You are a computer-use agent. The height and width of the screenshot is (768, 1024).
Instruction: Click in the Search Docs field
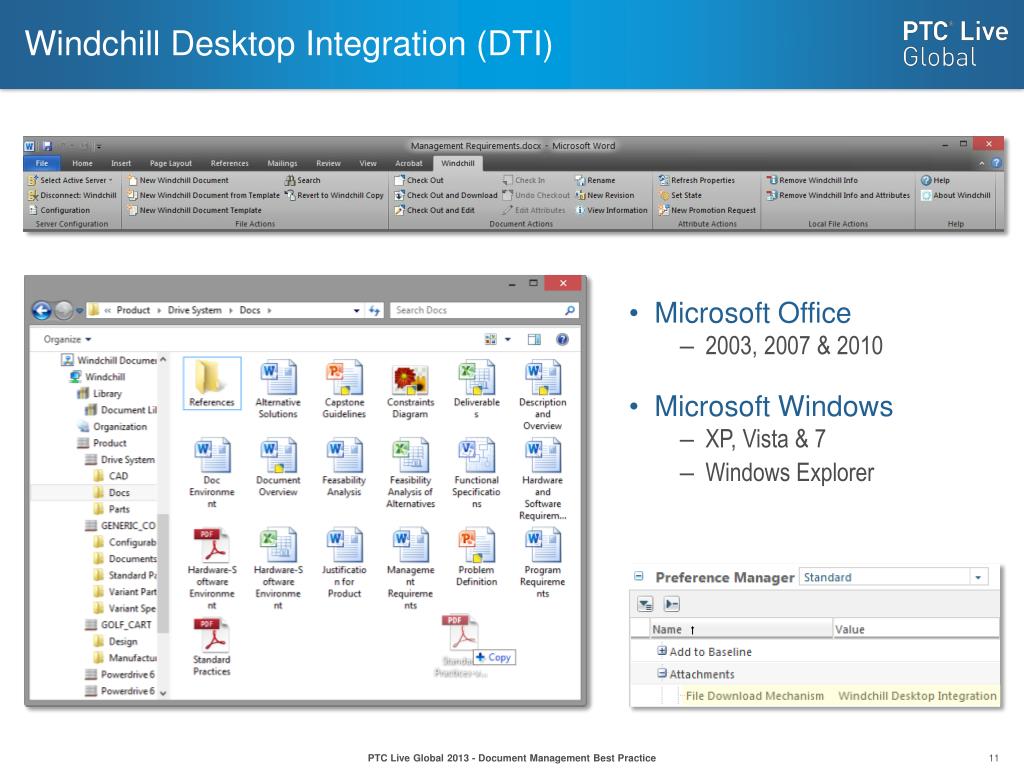[x=485, y=310]
